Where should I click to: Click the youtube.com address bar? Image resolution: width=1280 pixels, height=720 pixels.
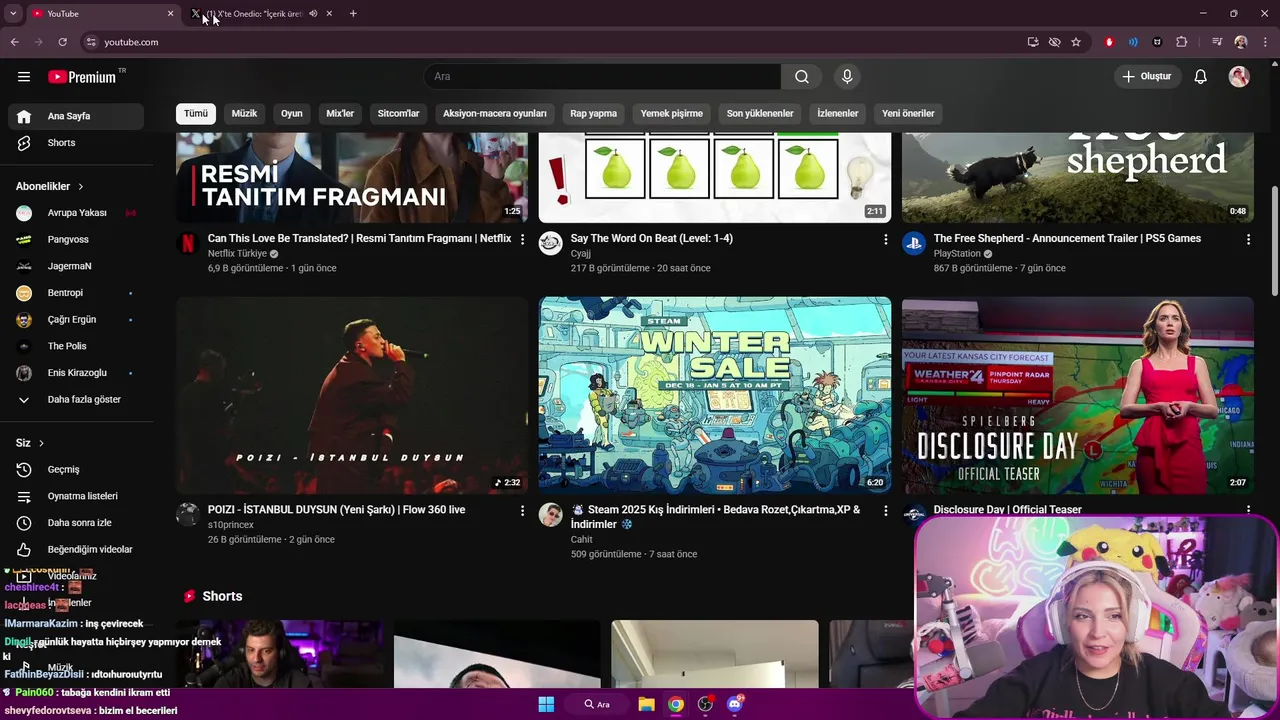pos(550,42)
